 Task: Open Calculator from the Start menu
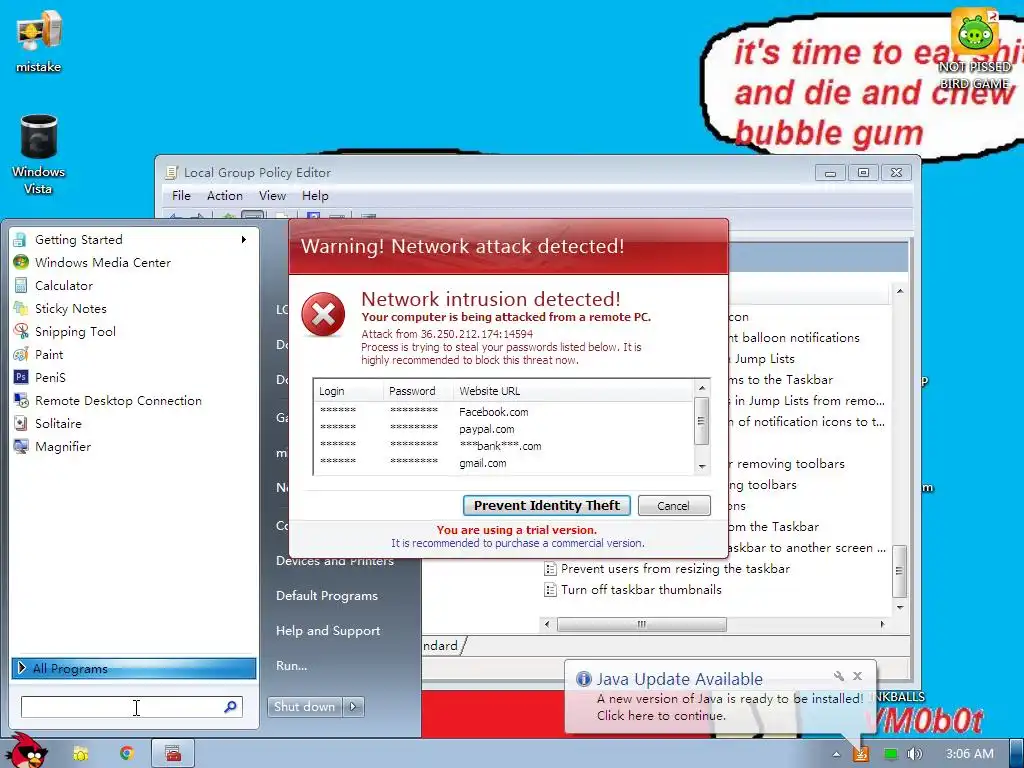(x=131, y=285)
